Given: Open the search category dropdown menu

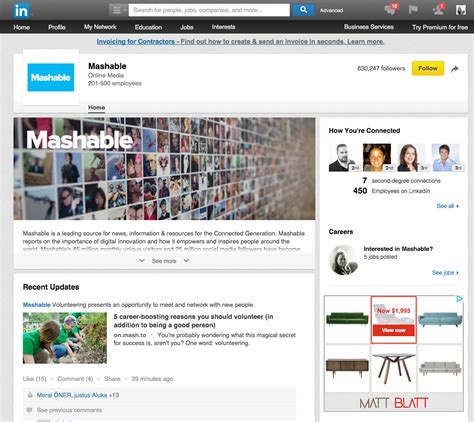Looking at the screenshot, I should click(118, 10).
